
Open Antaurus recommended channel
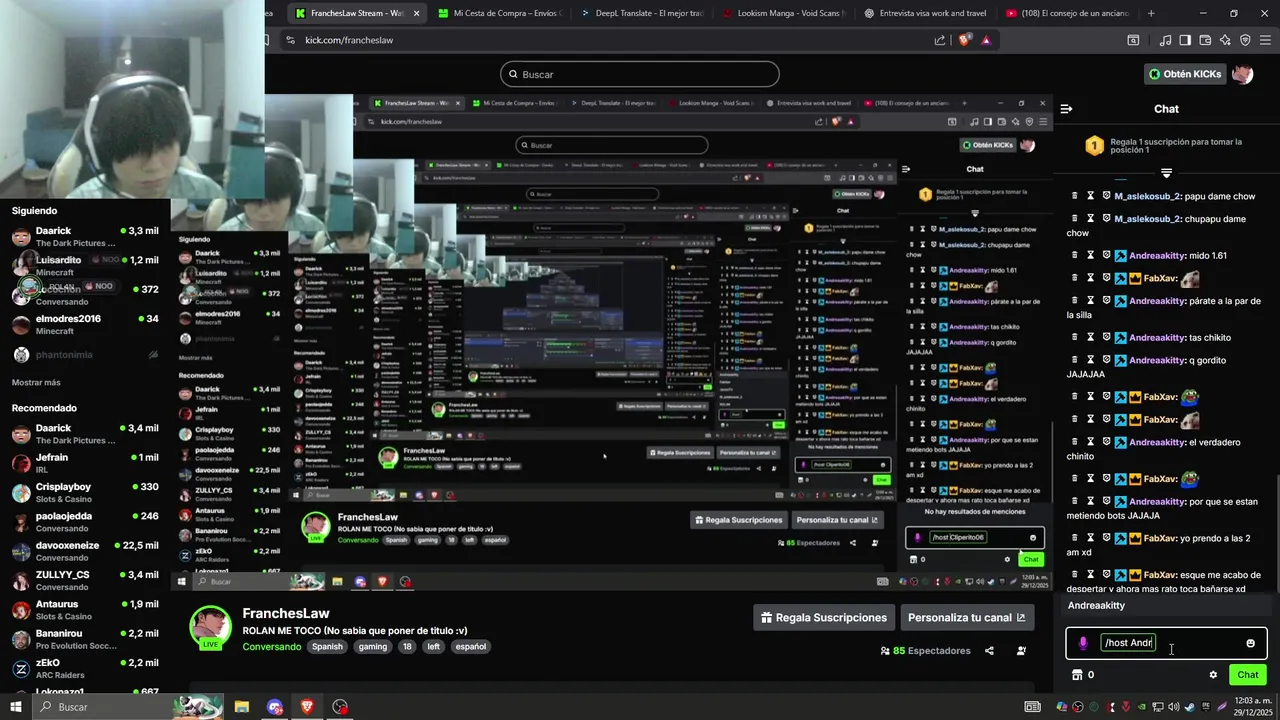click(x=85, y=610)
